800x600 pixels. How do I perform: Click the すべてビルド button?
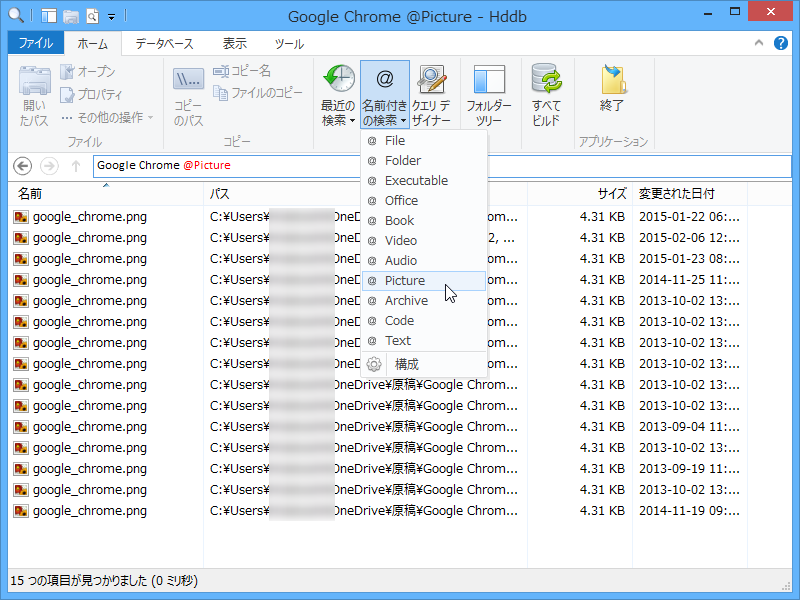pyautogui.click(x=546, y=95)
